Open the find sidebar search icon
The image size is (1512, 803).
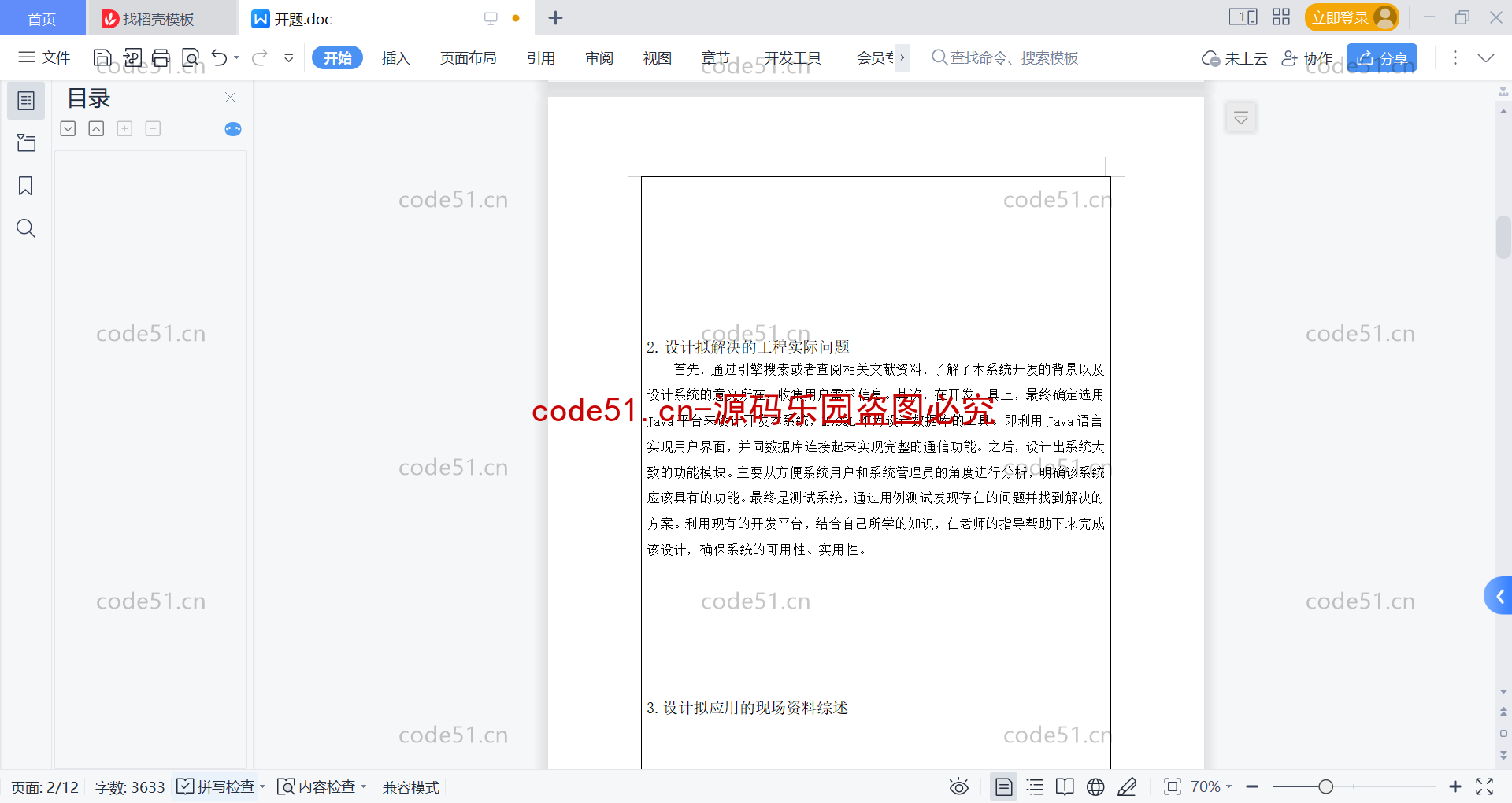point(26,228)
